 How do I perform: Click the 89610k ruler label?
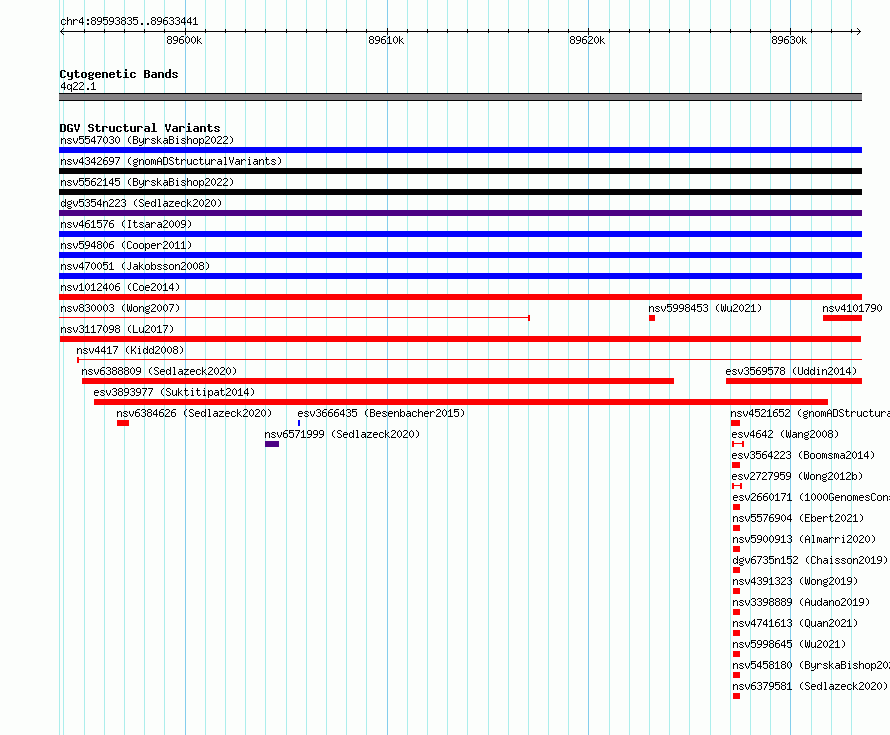tap(386, 40)
